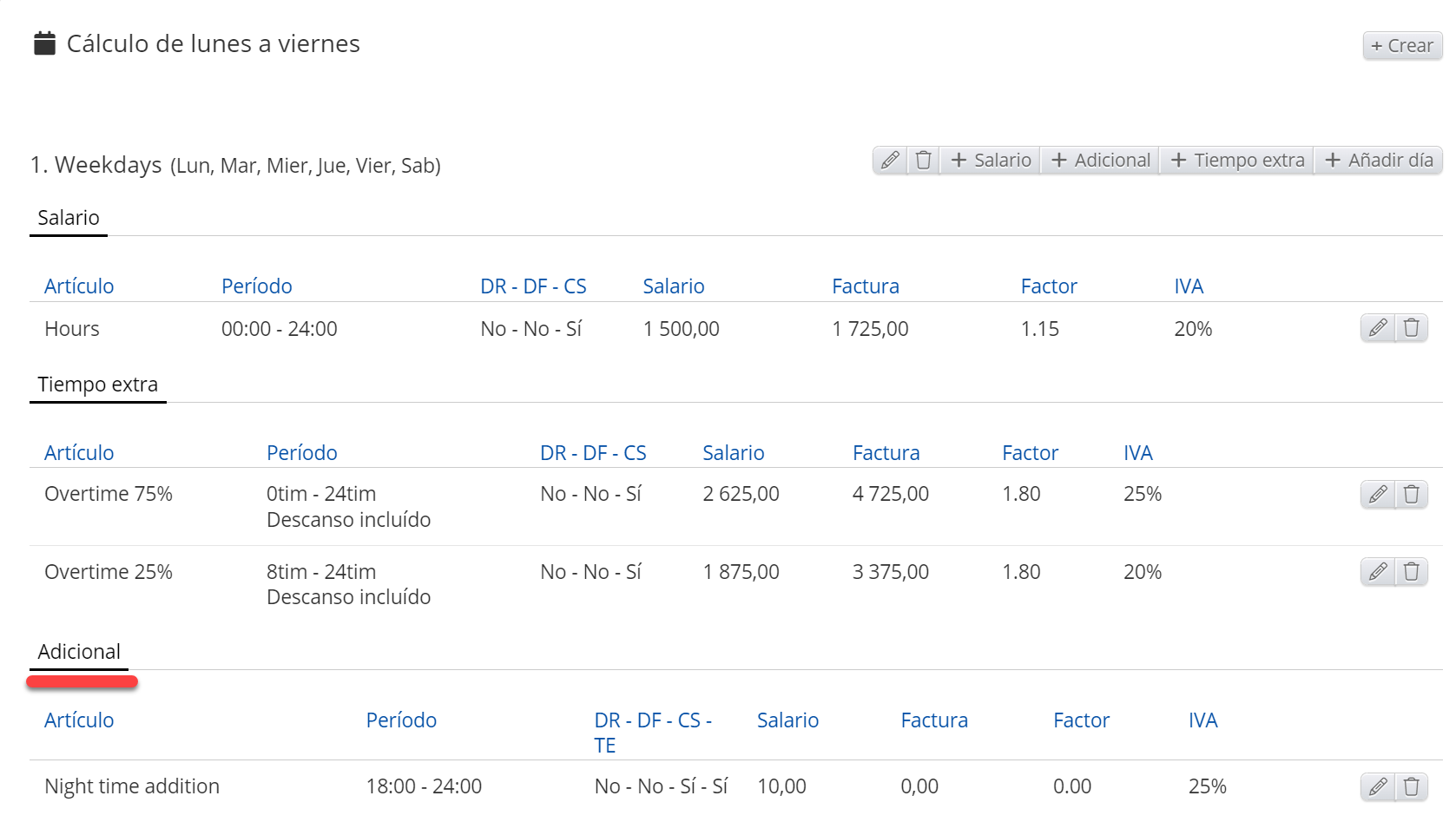Screen dimensions: 1456x822
Task: Click the Añadir día button
Action: point(1378,161)
